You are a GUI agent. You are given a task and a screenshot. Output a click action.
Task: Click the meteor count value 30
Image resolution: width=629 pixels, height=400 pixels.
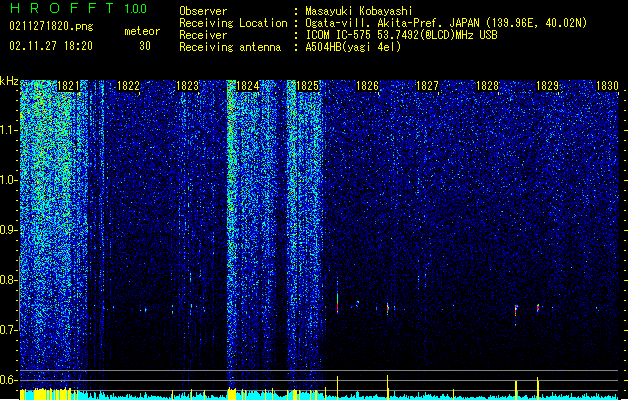click(x=145, y=46)
